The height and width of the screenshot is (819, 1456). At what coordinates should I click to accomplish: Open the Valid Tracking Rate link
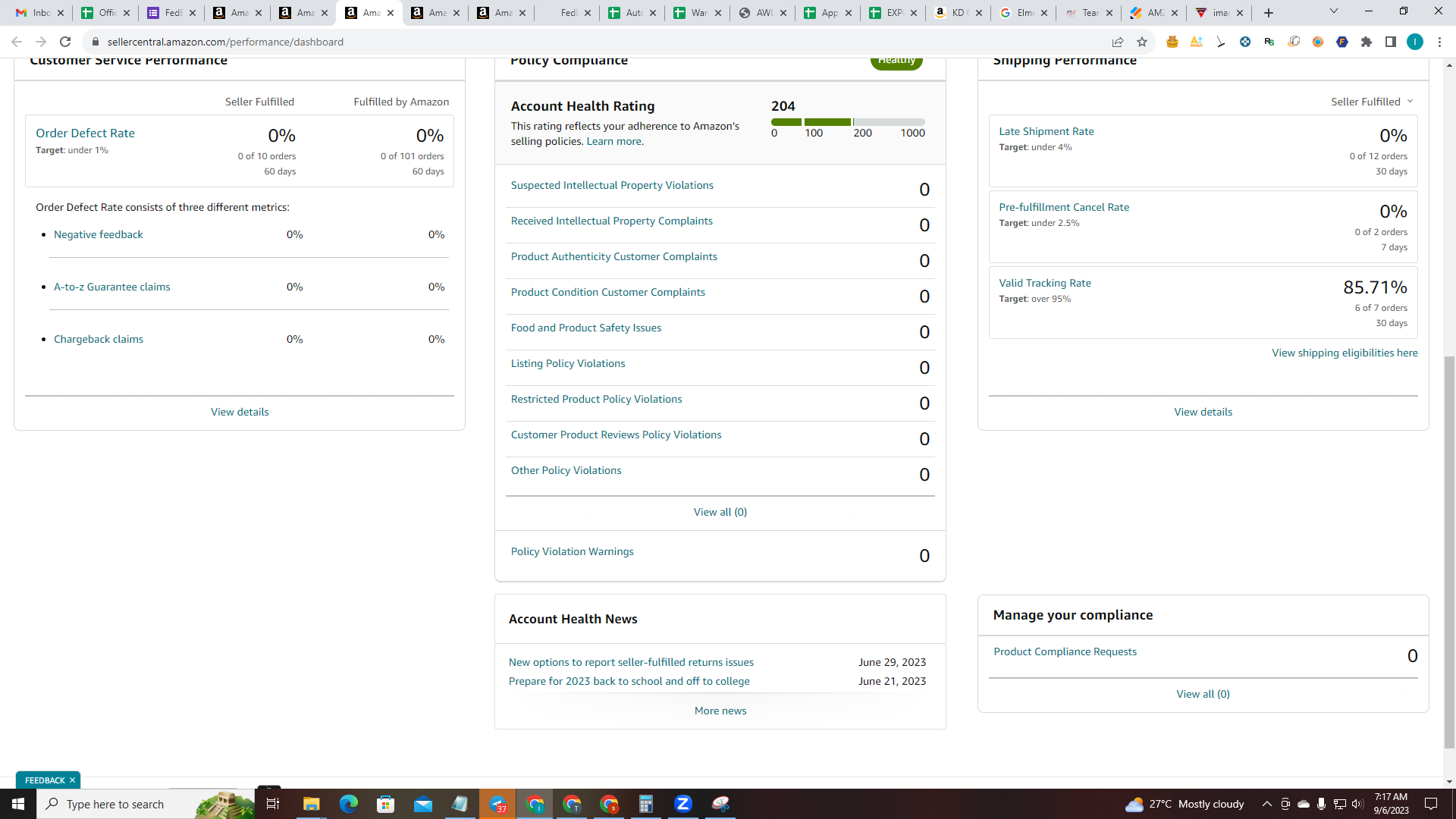coord(1045,284)
